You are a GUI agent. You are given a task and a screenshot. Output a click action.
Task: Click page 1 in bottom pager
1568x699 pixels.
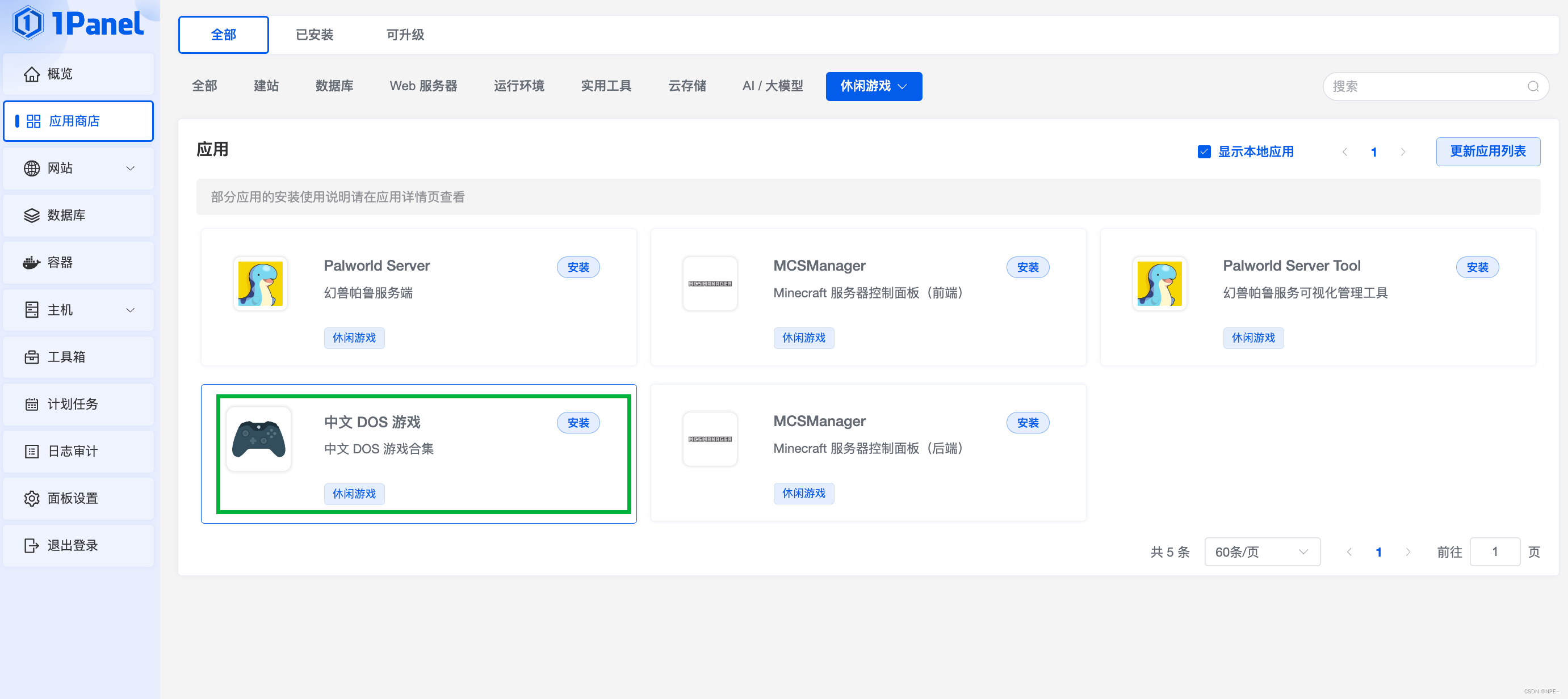click(1379, 552)
